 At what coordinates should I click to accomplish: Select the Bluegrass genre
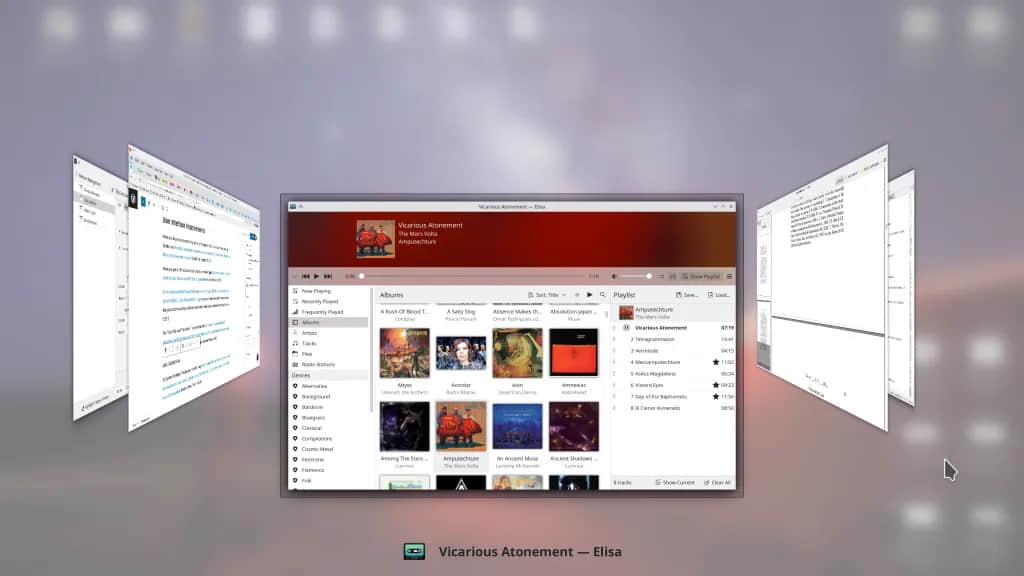pos(330,417)
